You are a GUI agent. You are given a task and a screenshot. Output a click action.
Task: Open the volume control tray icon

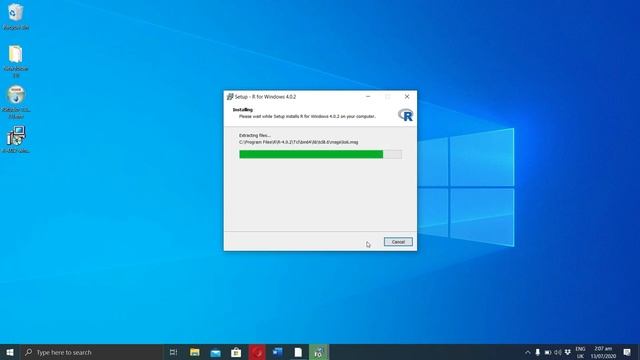coord(558,352)
